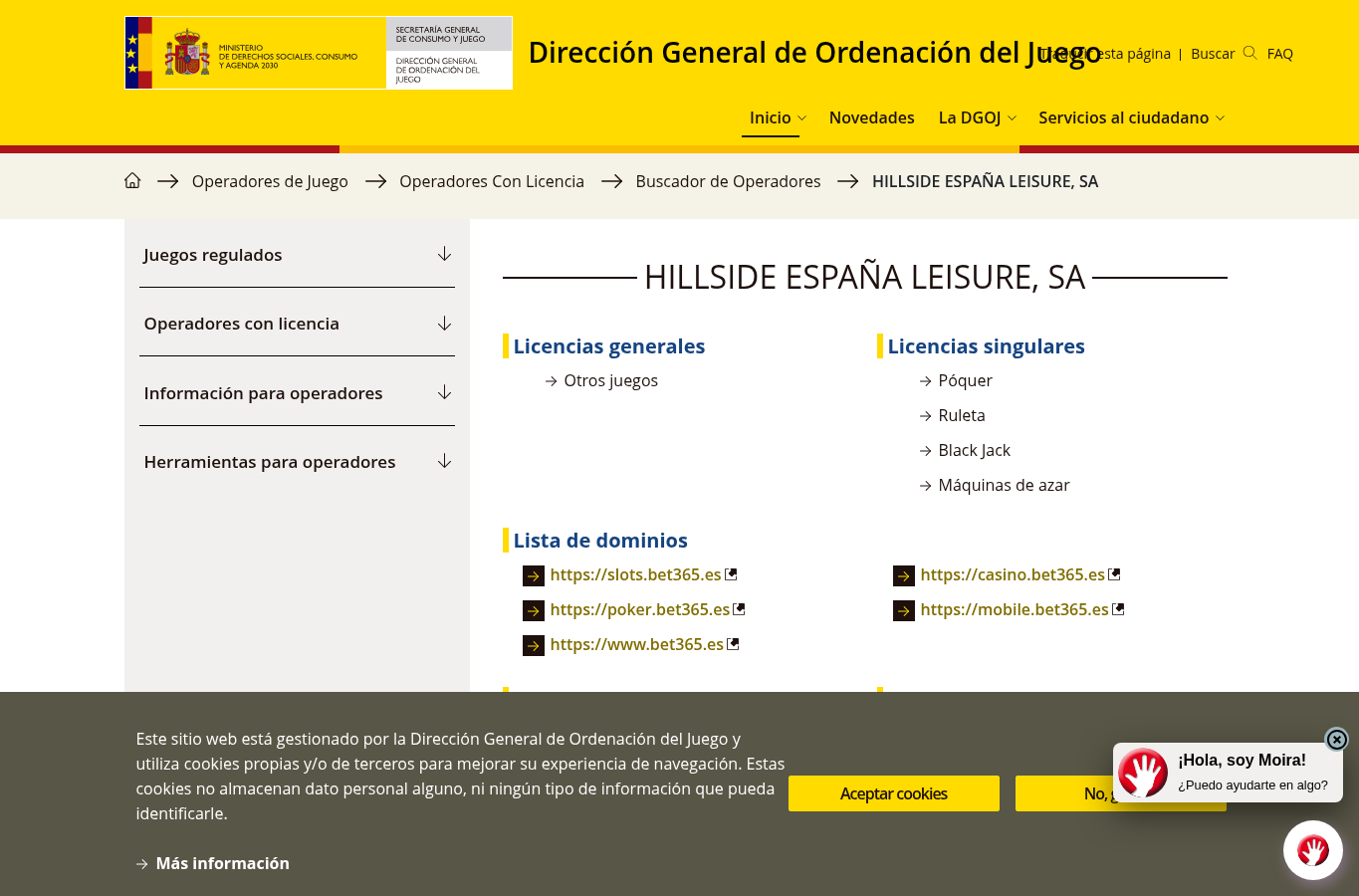Click the home icon in breadcrumb

[132, 181]
